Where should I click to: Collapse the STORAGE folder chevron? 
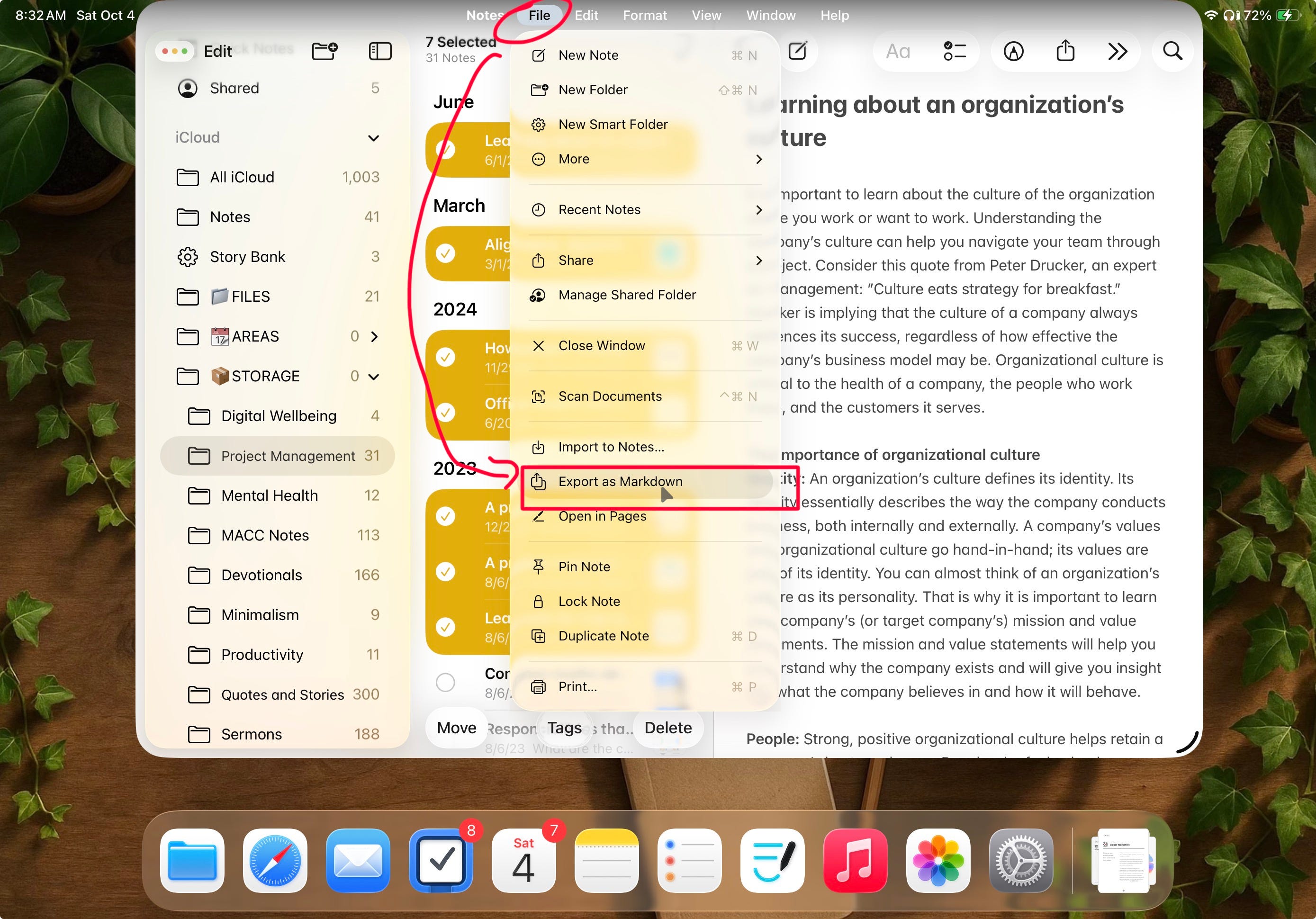pos(373,377)
